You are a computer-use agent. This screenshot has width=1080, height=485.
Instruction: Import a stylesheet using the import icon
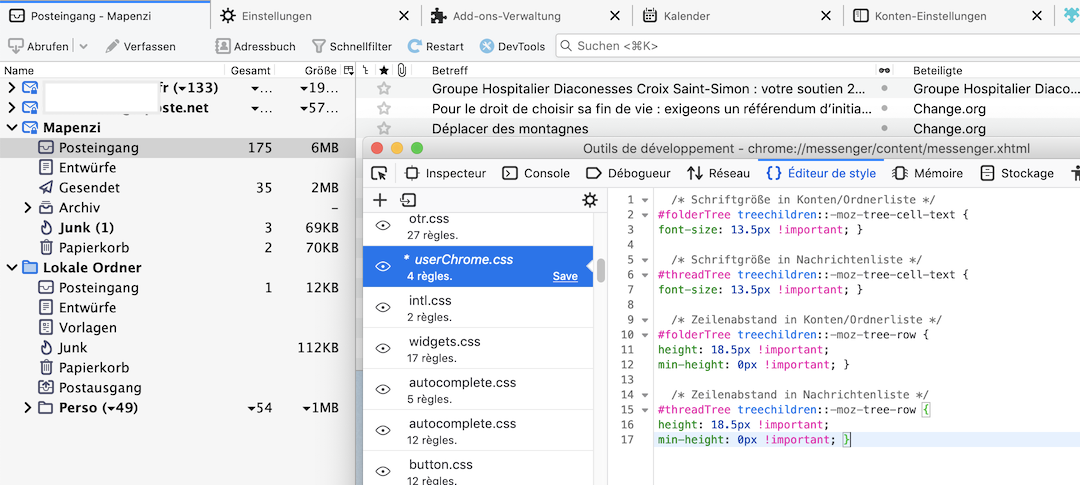(x=408, y=200)
